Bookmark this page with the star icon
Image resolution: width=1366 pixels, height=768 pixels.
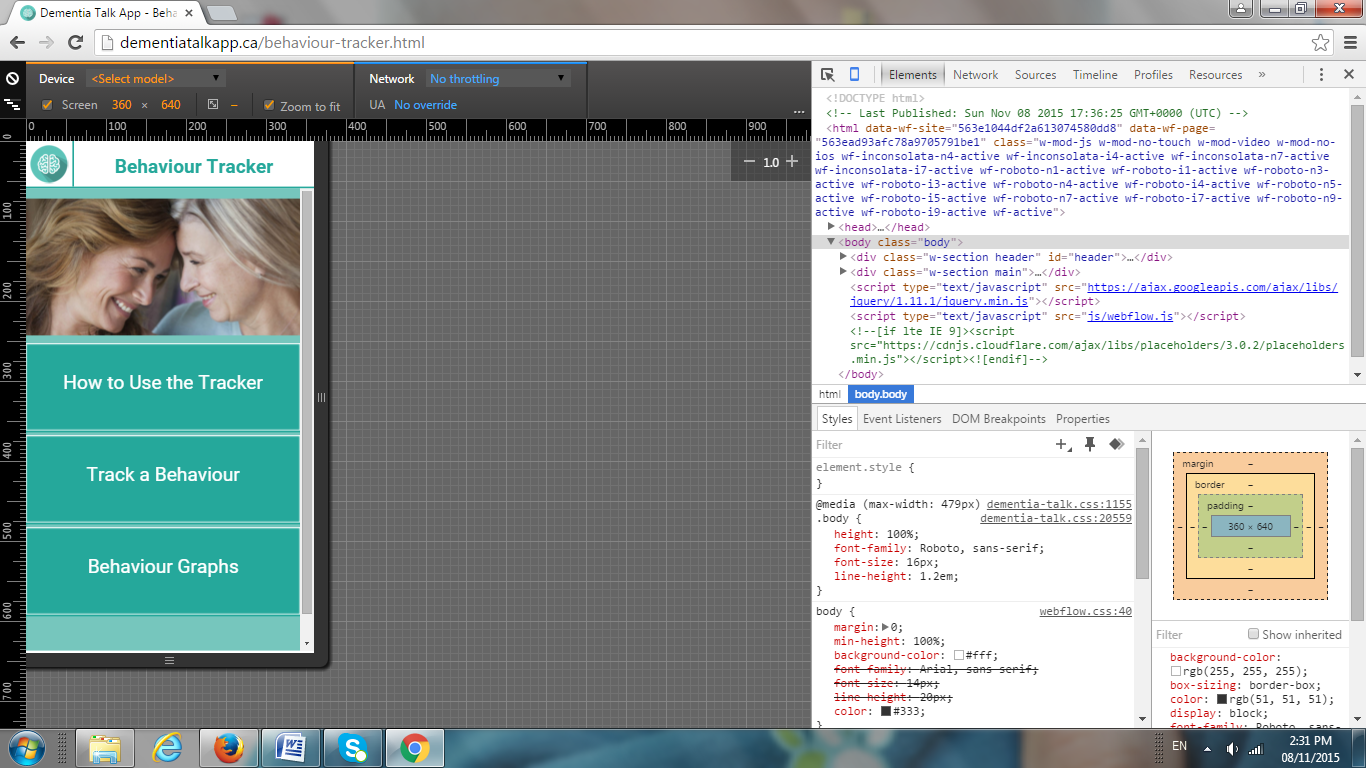[x=1320, y=43]
